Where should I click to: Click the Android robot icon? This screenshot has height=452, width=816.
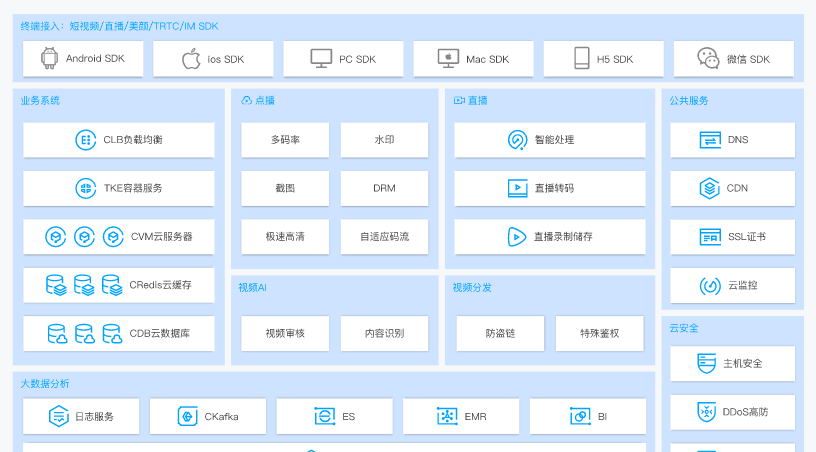tap(49, 58)
